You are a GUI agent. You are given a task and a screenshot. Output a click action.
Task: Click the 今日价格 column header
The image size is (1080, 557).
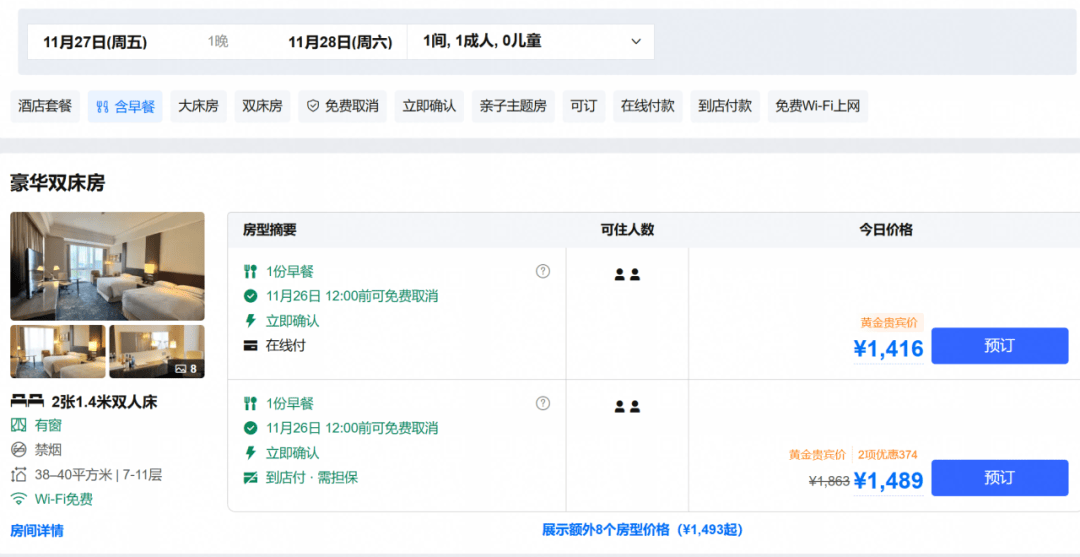click(x=886, y=231)
